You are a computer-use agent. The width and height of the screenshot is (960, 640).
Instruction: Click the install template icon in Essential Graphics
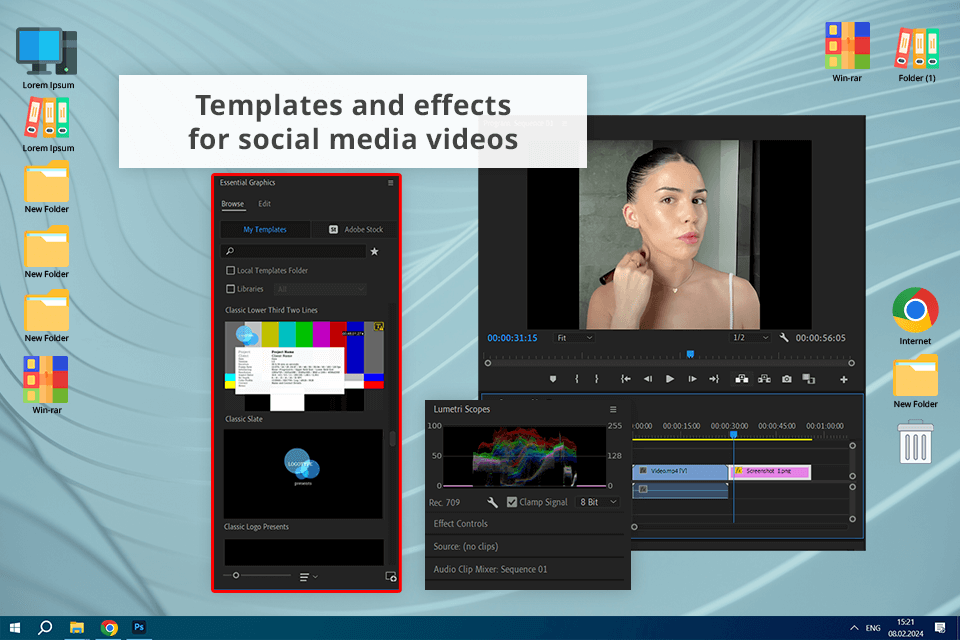click(391, 576)
